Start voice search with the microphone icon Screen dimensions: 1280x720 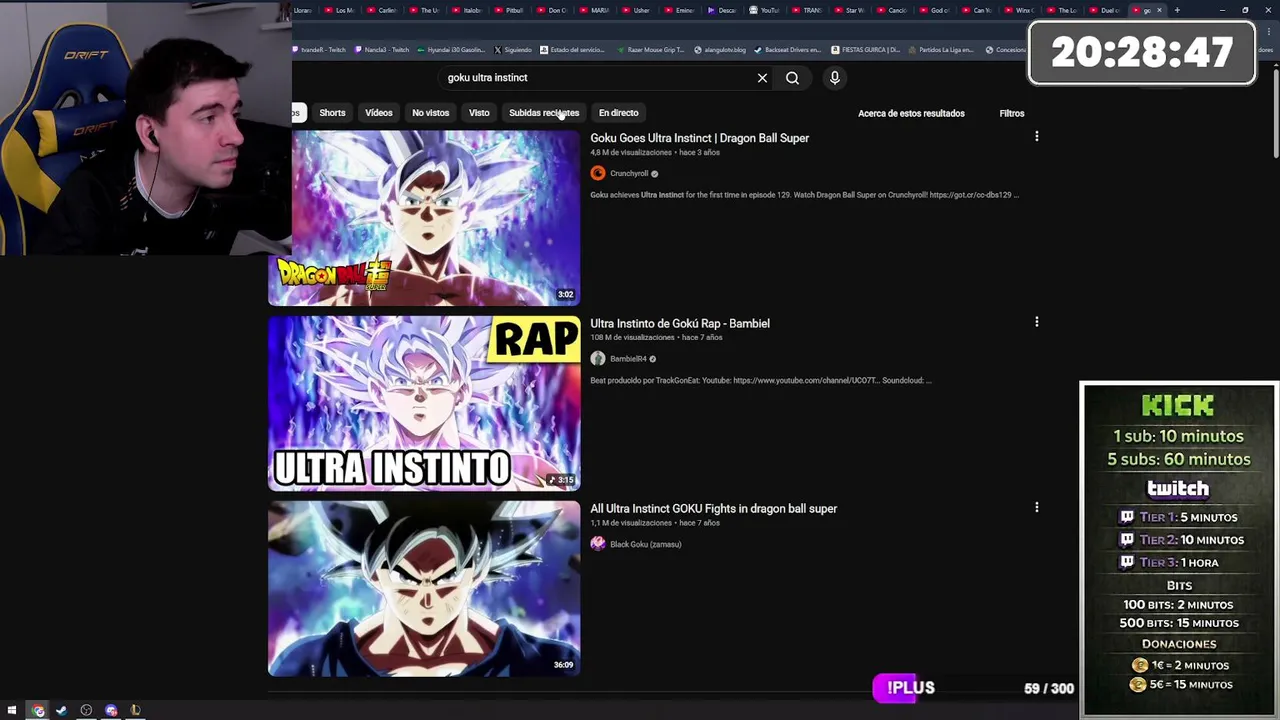coord(834,78)
